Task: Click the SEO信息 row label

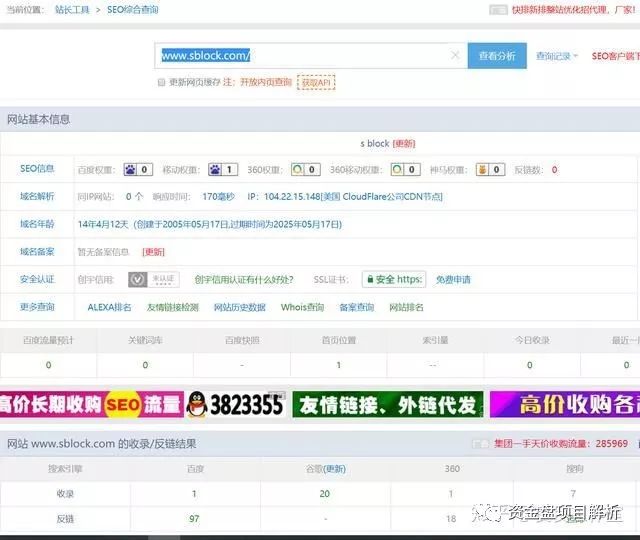Action: 37,169
